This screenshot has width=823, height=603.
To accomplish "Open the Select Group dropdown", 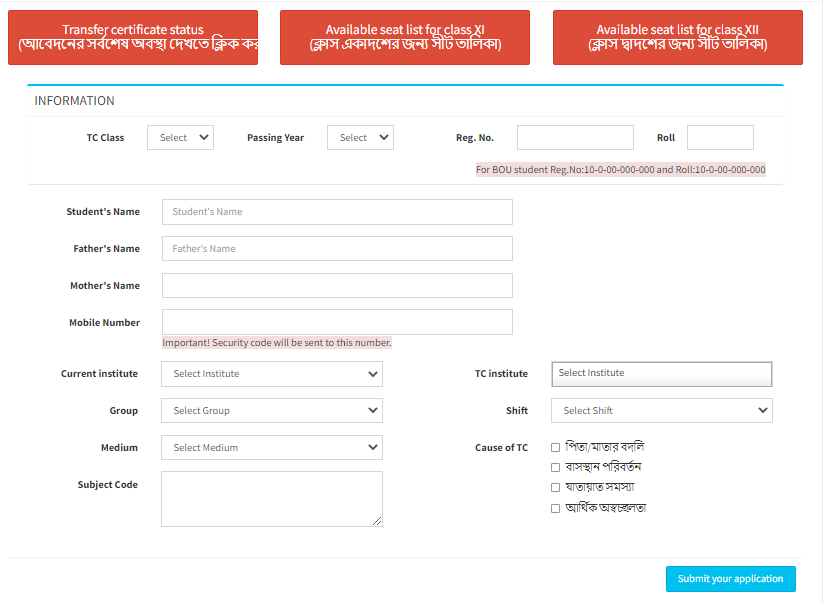I will click(x=272, y=411).
